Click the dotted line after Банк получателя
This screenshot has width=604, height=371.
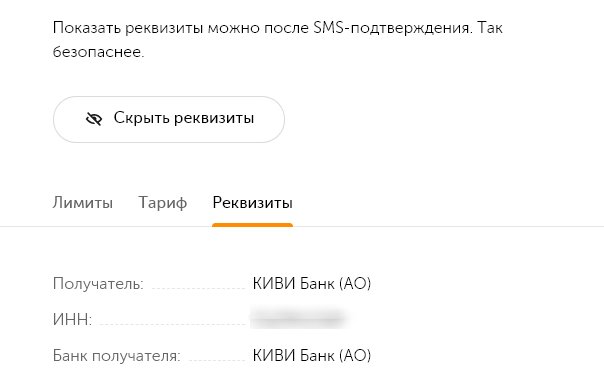click(x=216, y=359)
